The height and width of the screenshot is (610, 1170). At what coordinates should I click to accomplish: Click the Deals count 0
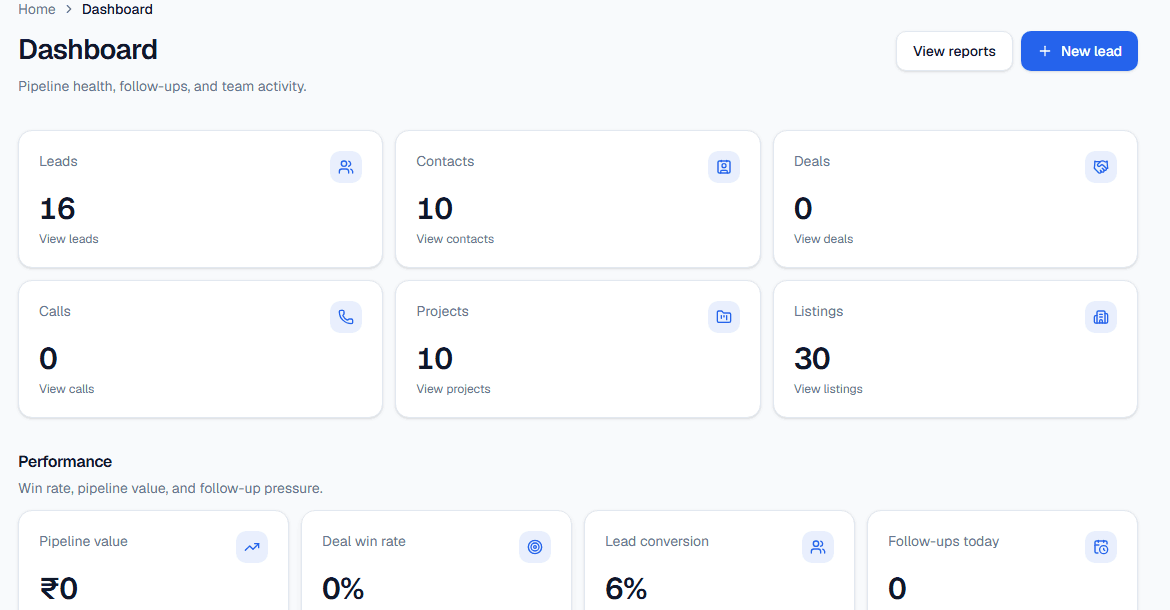pyautogui.click(x=803, y=209)
